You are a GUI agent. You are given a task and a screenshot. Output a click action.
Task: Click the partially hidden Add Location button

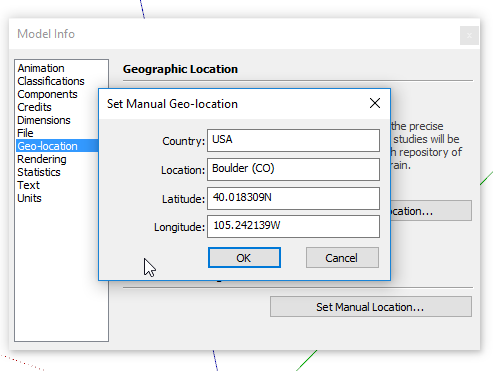point(431,211)
